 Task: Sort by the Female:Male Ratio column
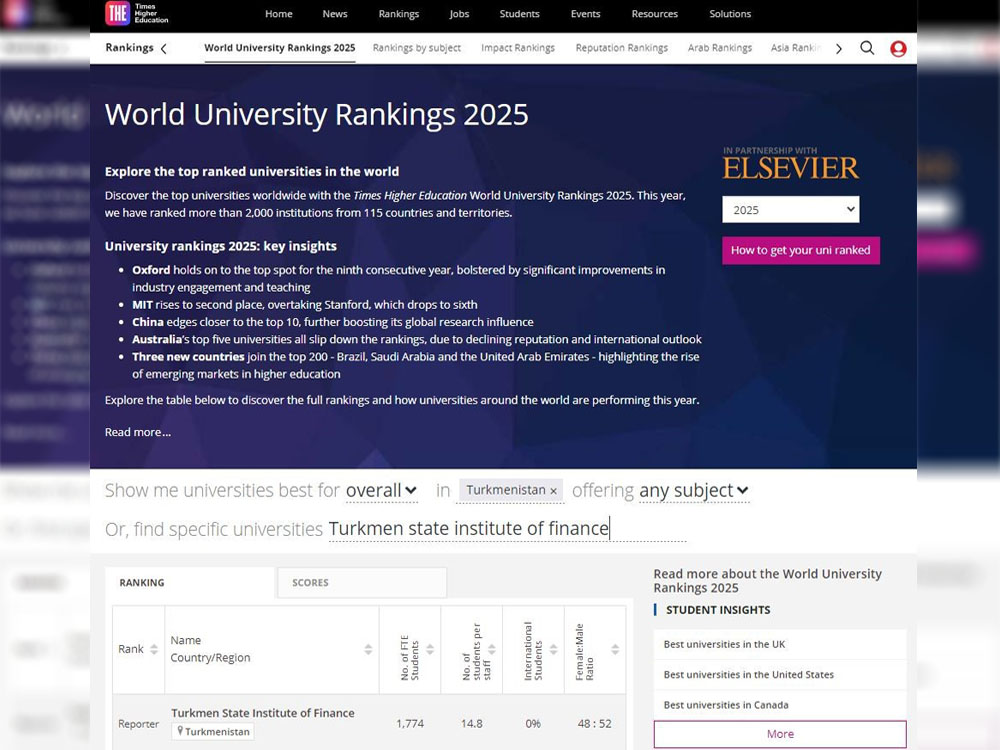click(x=615, y=649)
